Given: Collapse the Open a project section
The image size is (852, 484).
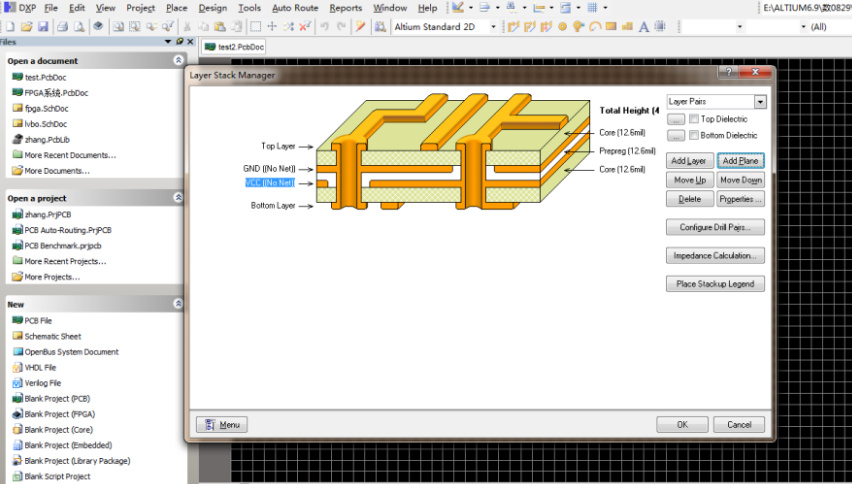Looking at the screenshot, I should [178, 198].
